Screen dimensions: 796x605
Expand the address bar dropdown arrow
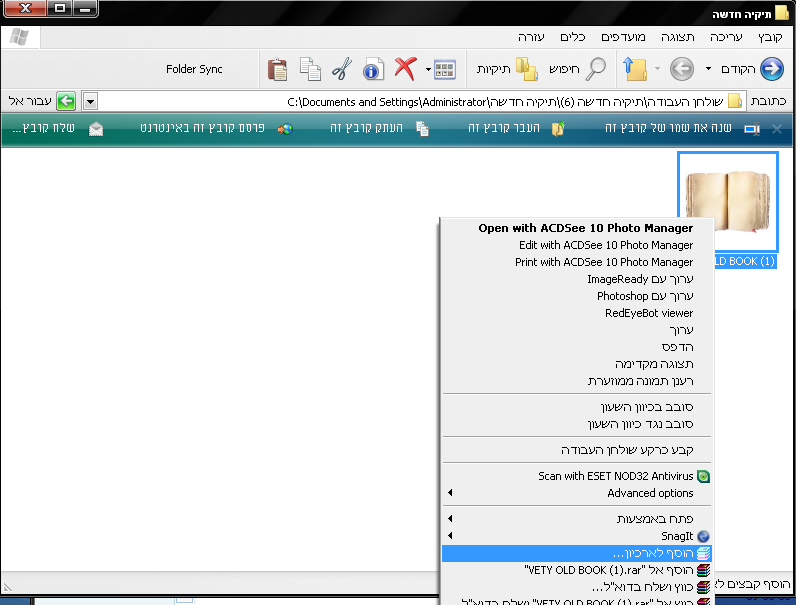[x=90, y=102]
